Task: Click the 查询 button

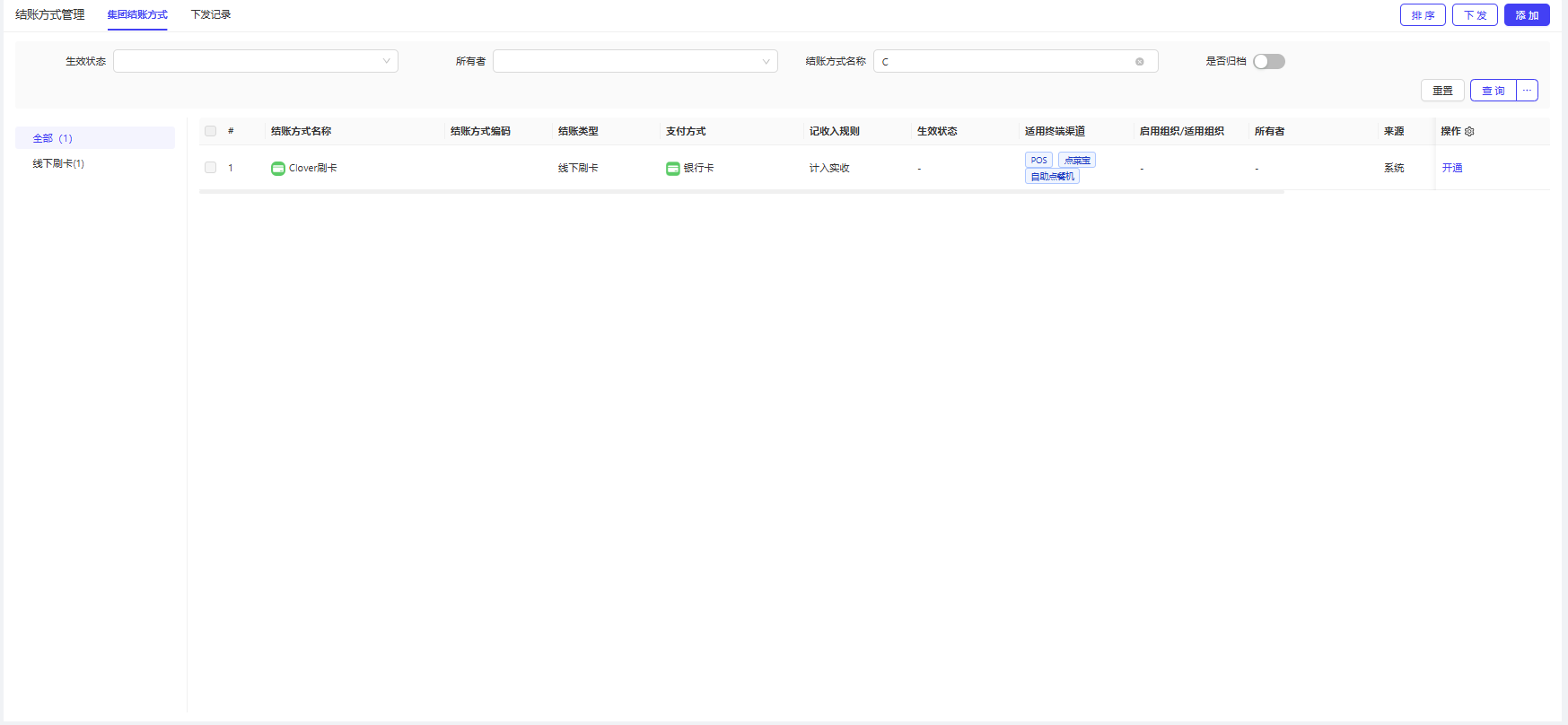Action: (x=1494, y=91)
